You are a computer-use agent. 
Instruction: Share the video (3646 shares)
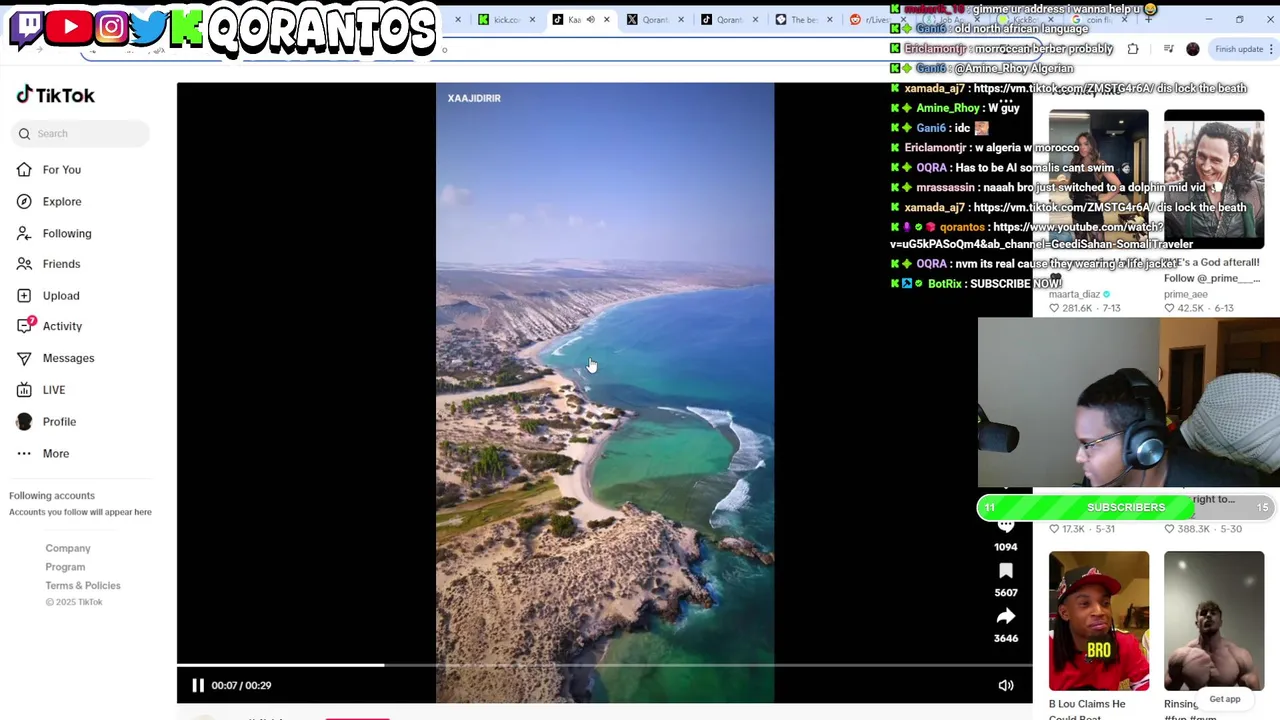coord(1006,617)
